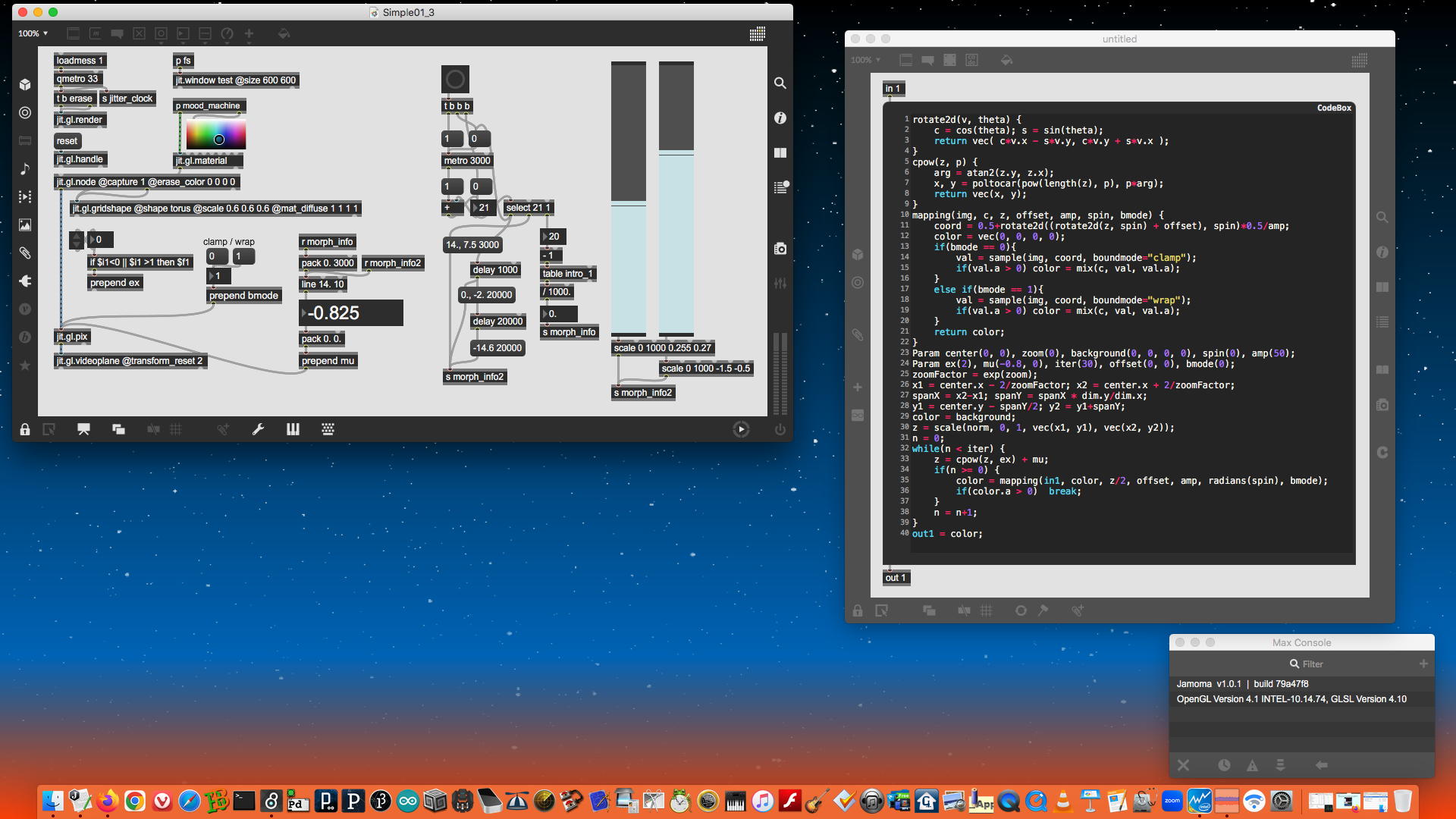Click the bang button above t b b b

click(455, 79)
